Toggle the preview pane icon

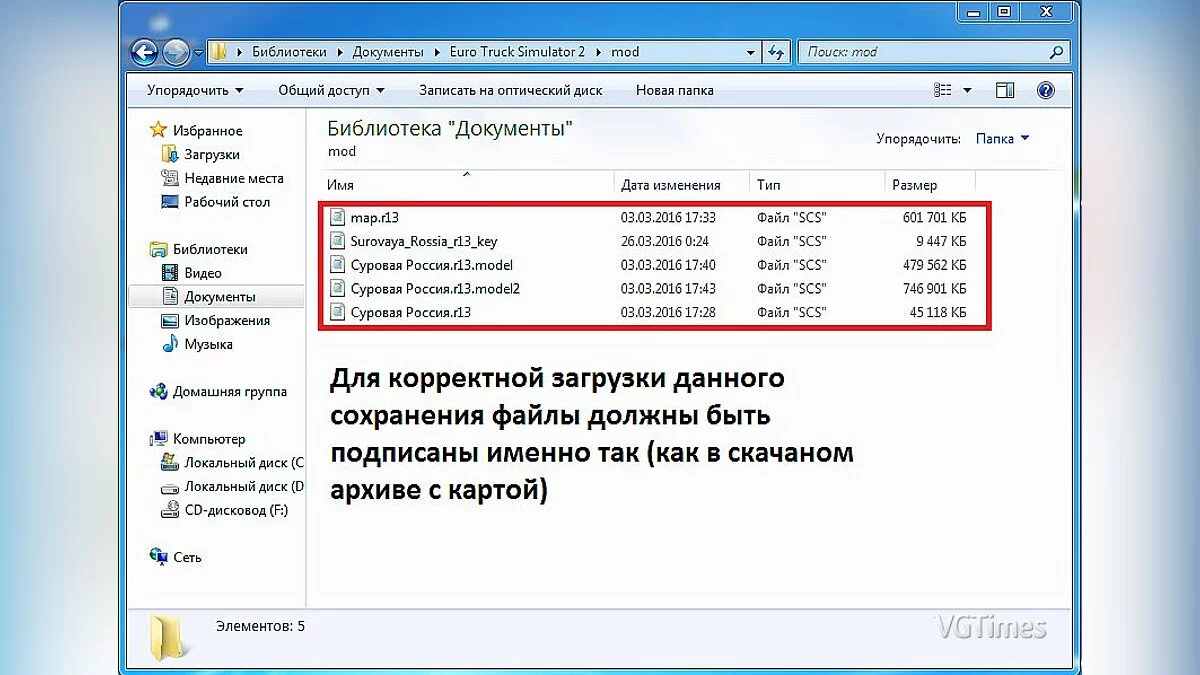pos(1005,90)
